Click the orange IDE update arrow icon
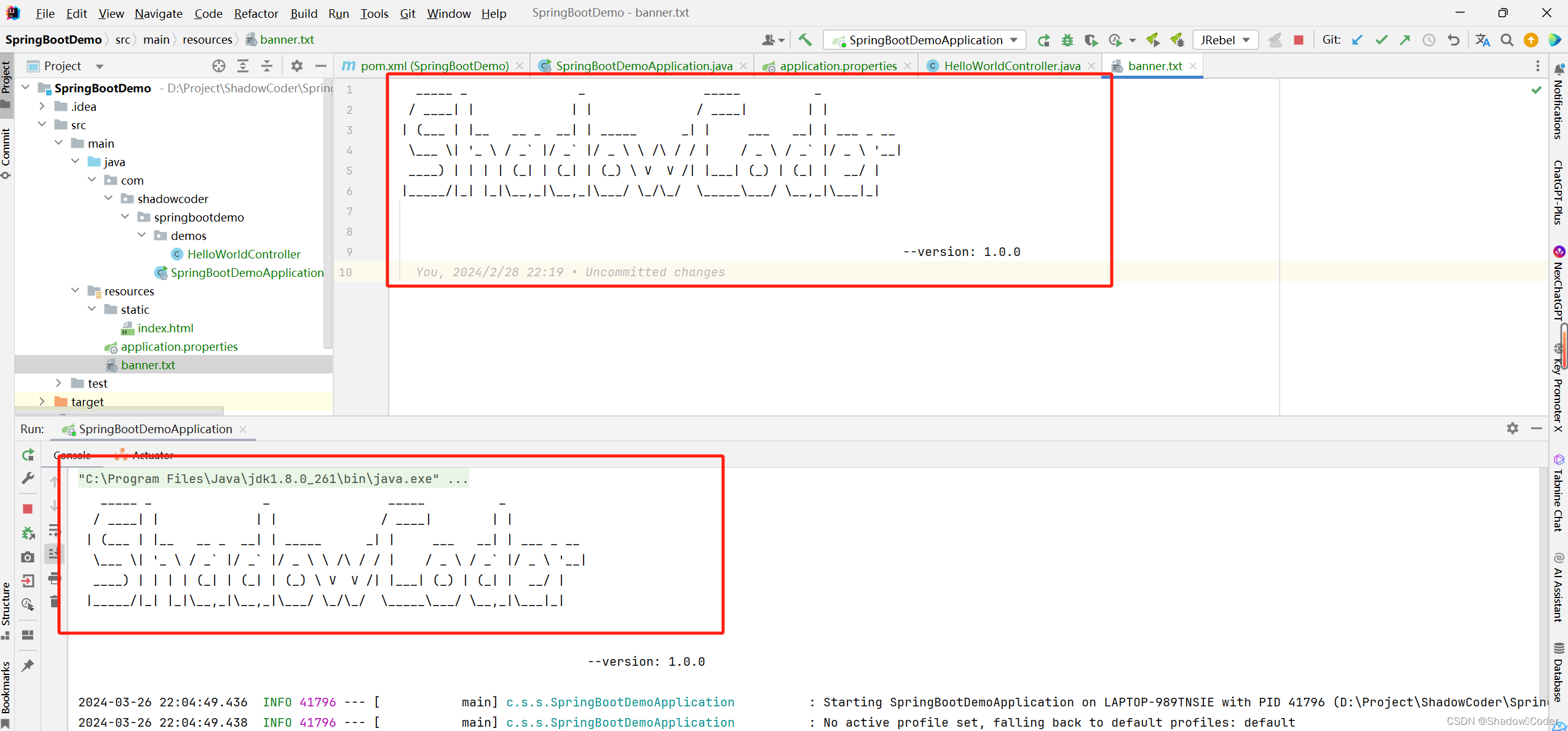This screenshot has width=1568, height=731. (x=1531, y=40)
